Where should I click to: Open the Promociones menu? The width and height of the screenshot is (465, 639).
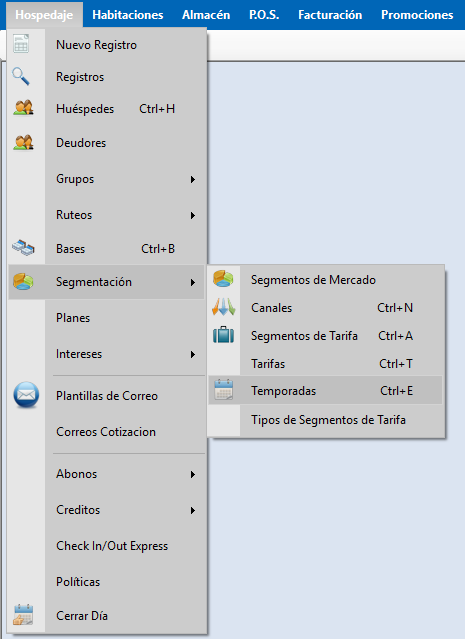[x=417, y=15]
